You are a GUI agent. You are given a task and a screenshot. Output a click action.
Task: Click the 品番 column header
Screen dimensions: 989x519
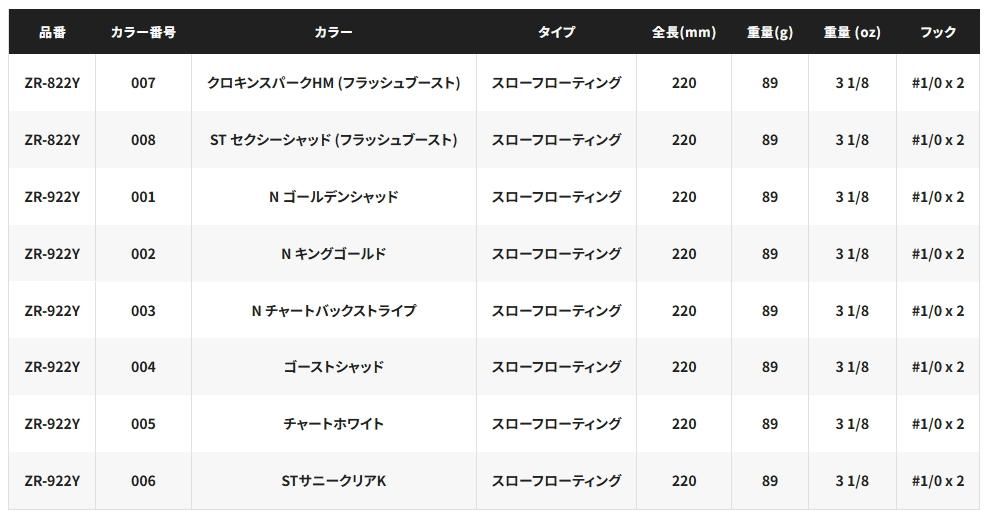click(52, 32)
